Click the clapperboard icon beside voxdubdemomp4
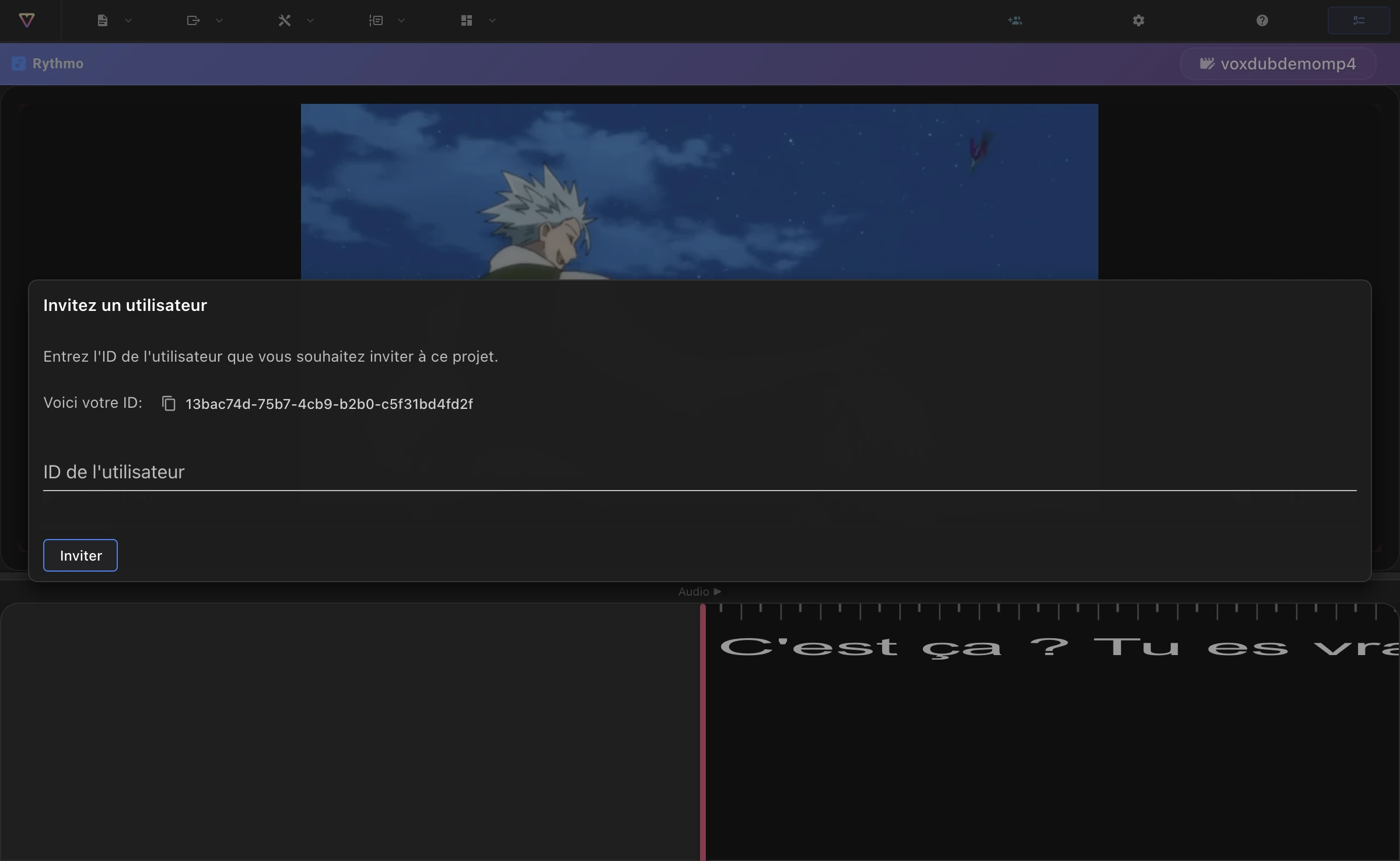Image resolution: width=1400 pixels, height=861 pixels. [x=1207, y=64]
